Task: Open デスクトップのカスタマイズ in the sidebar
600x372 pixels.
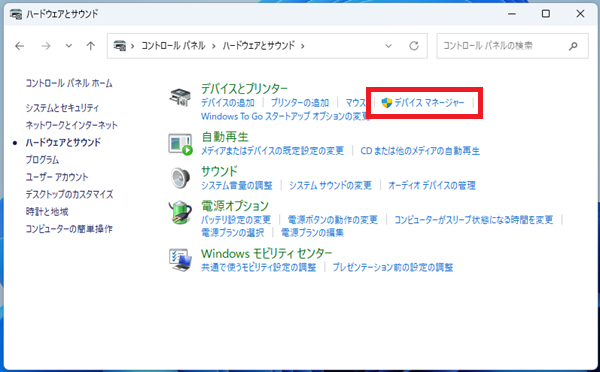Action: [x=69, y=194]
